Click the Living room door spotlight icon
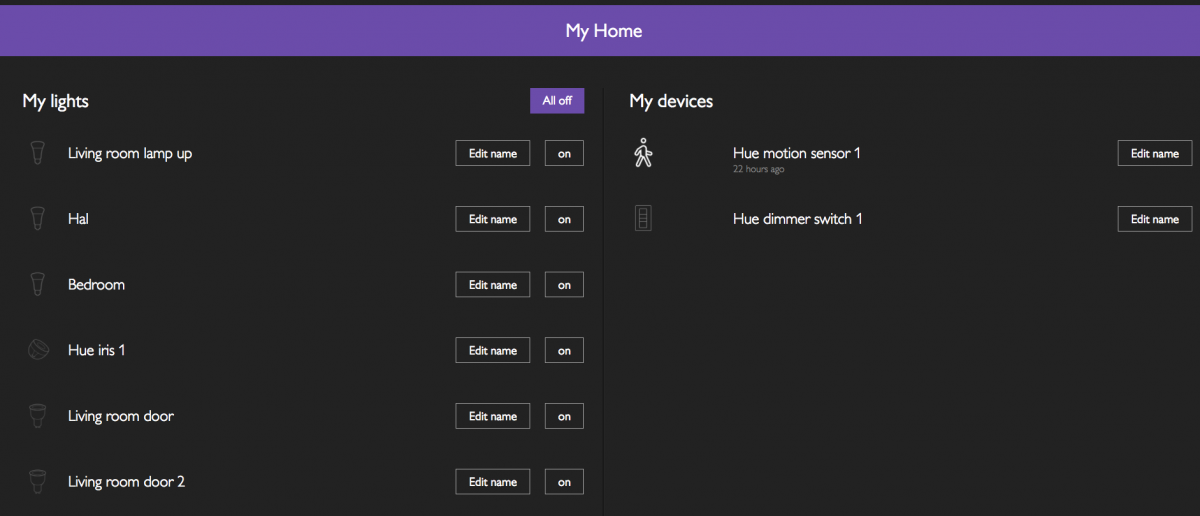Viewport: 1200px width, 516px height. click(38, 416)
